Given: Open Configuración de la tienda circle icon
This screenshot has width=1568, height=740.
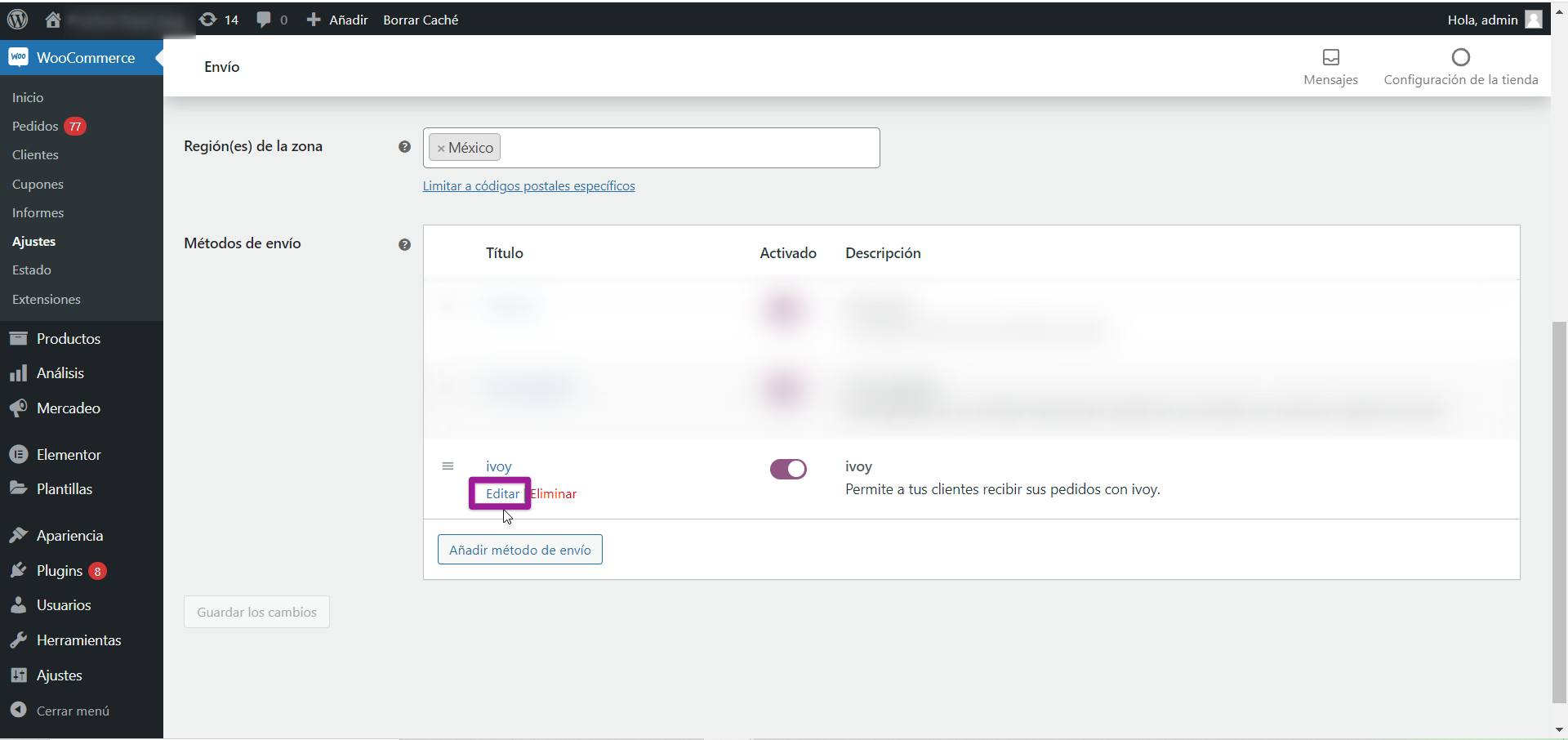Looking at the screenshot, I should click(1461, 57).
